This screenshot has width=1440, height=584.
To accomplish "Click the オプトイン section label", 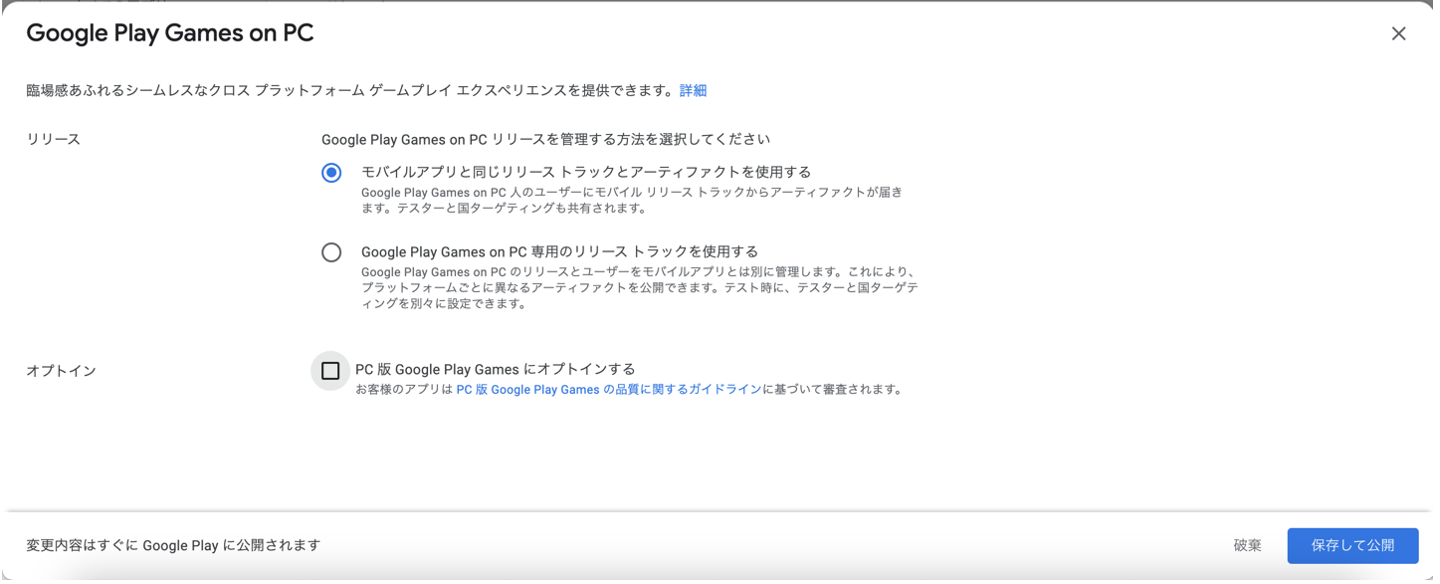I will click(61, 371).
